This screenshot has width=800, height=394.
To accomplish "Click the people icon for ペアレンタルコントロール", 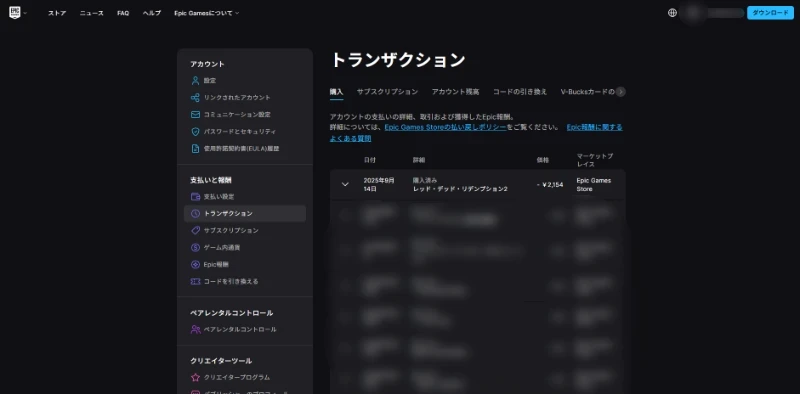I will click(195, 329).
